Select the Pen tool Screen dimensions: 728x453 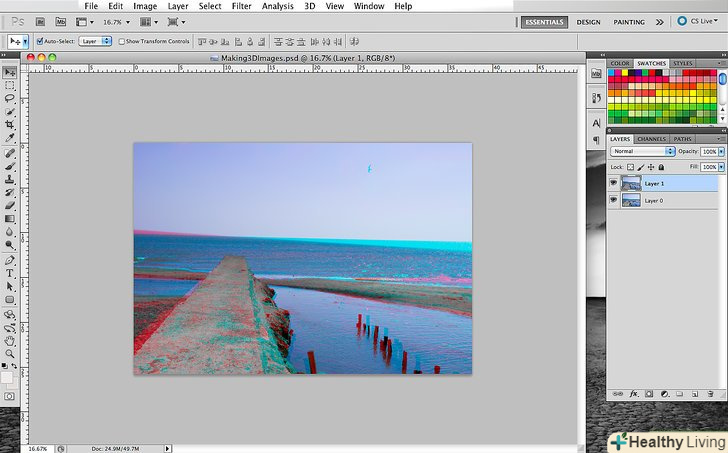[10, 259]
